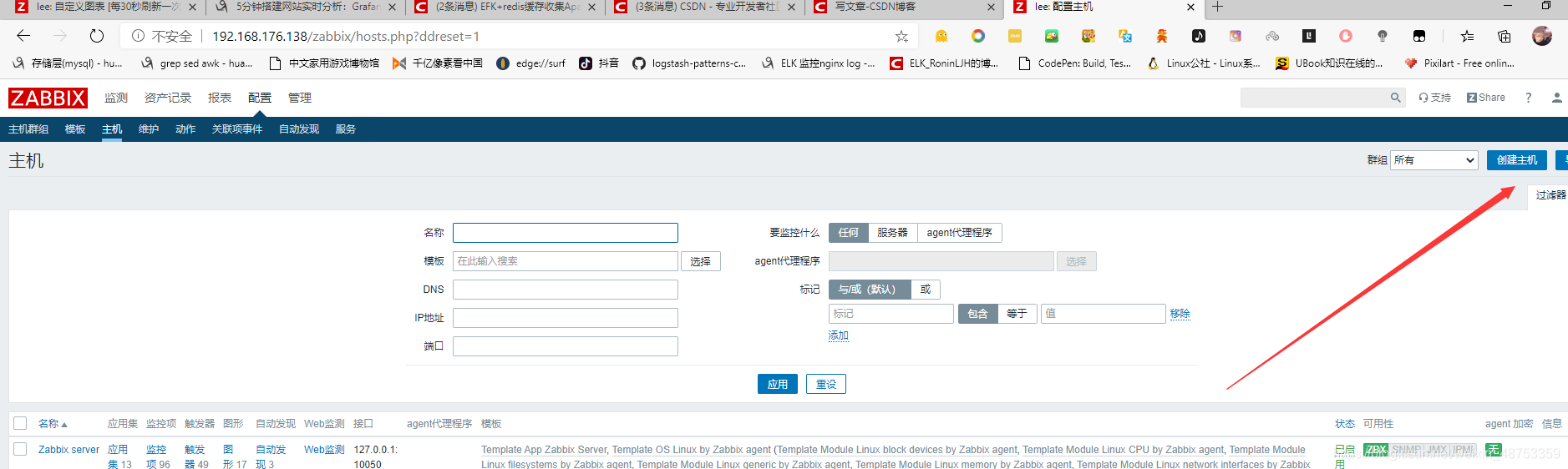The height and width of the screenshot is (469, 1568).
Task: Open the user profile icon in Zabbix header
Action: tap(1557, 98)
